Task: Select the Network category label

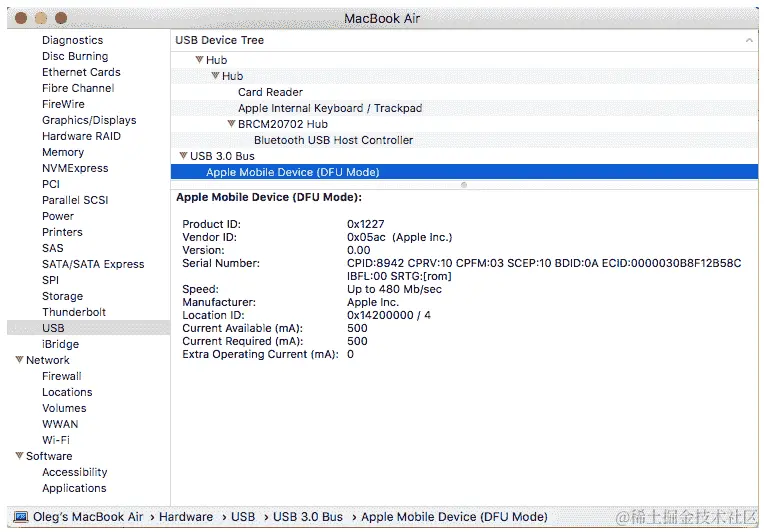Action: click(48, 360)
